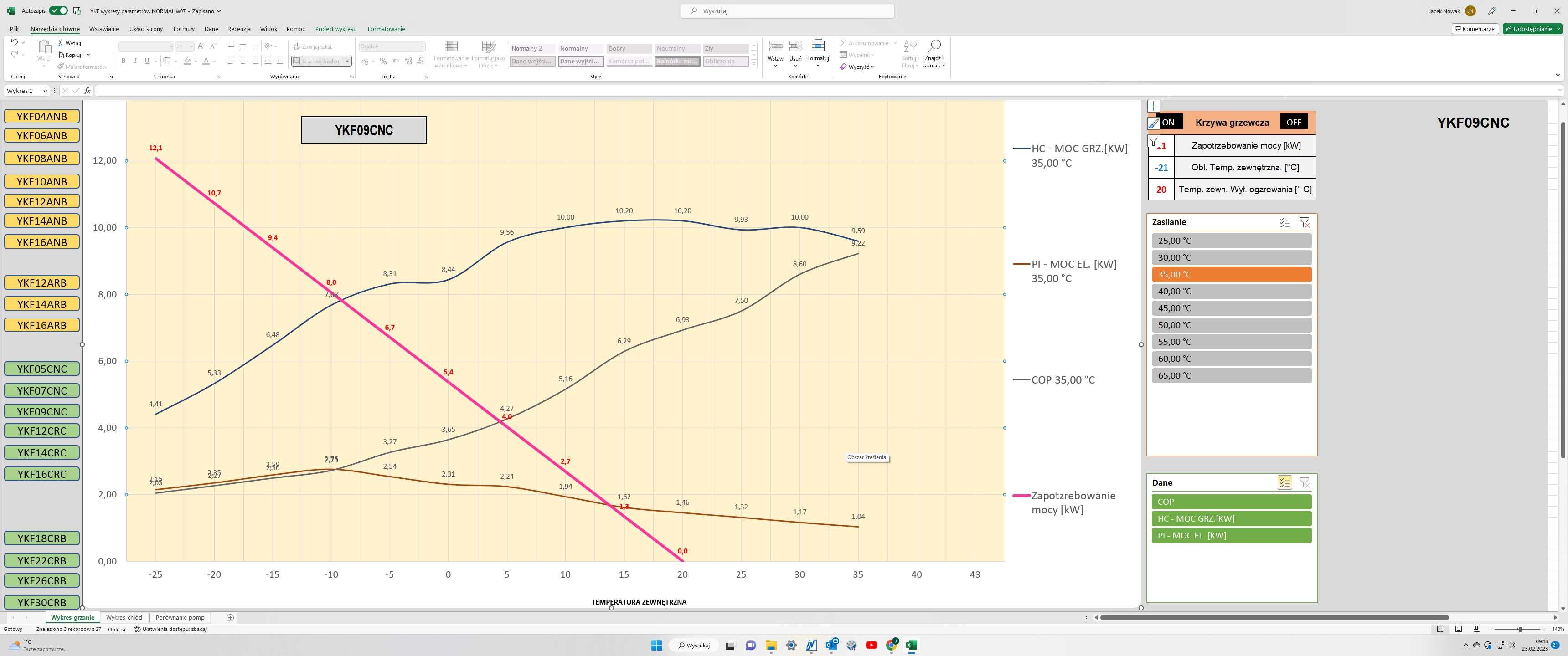Select 25,00 °C in Zasilanie slicer
This screenshot has height=656, width=1568.
point(1232,241)
